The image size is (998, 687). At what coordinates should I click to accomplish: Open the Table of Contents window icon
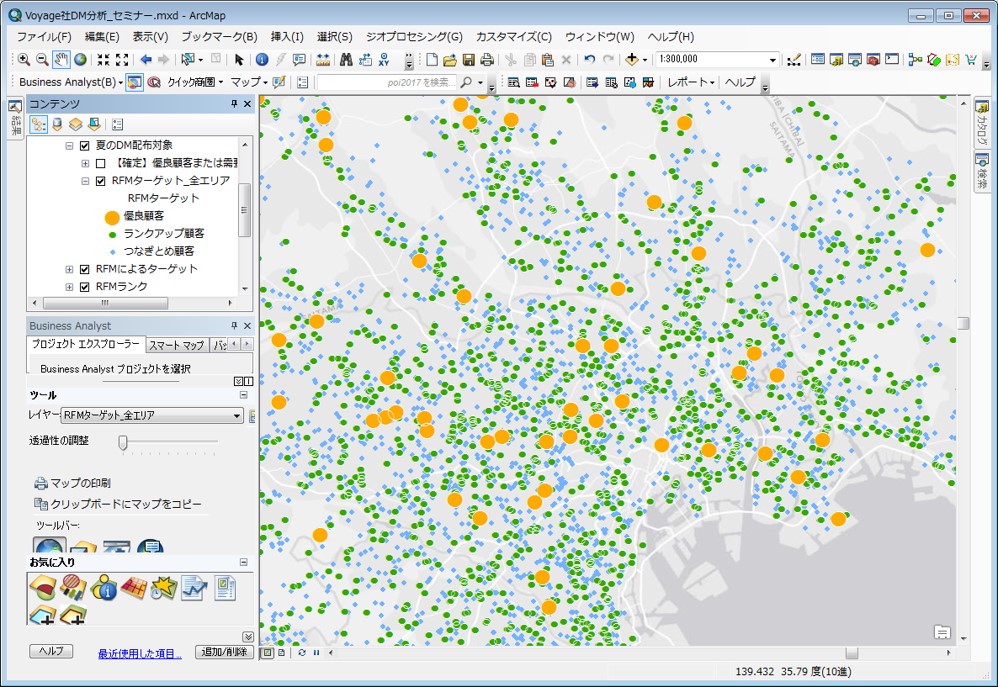point(818,59)
